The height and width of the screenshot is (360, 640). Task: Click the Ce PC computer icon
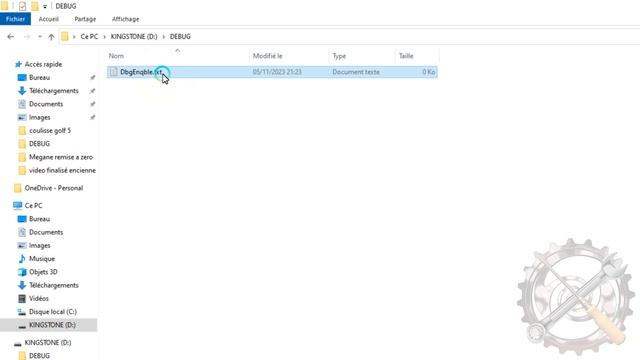click(18, 206)
